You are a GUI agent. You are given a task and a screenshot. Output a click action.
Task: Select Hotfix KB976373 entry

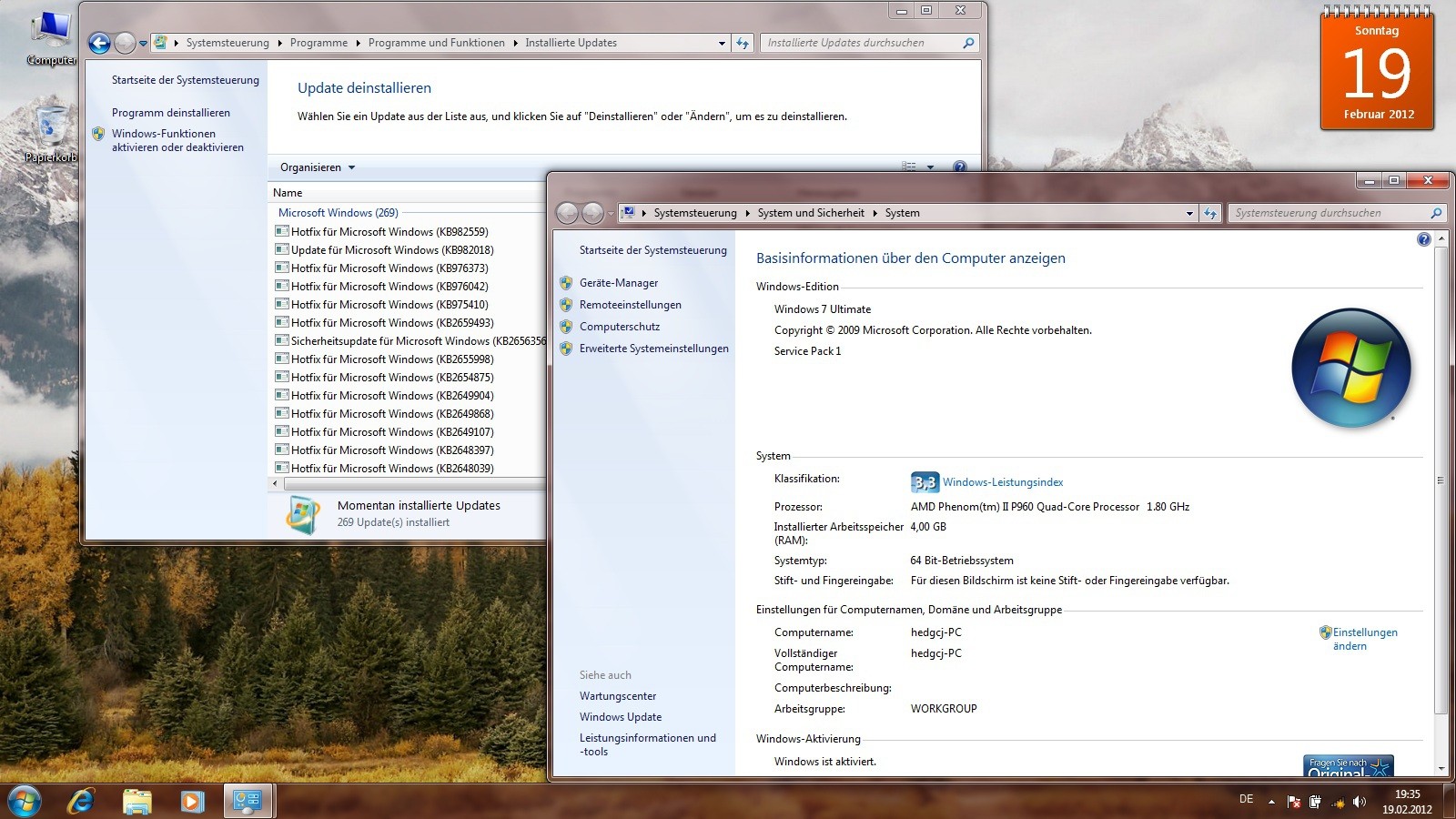[x=389, y=268]
